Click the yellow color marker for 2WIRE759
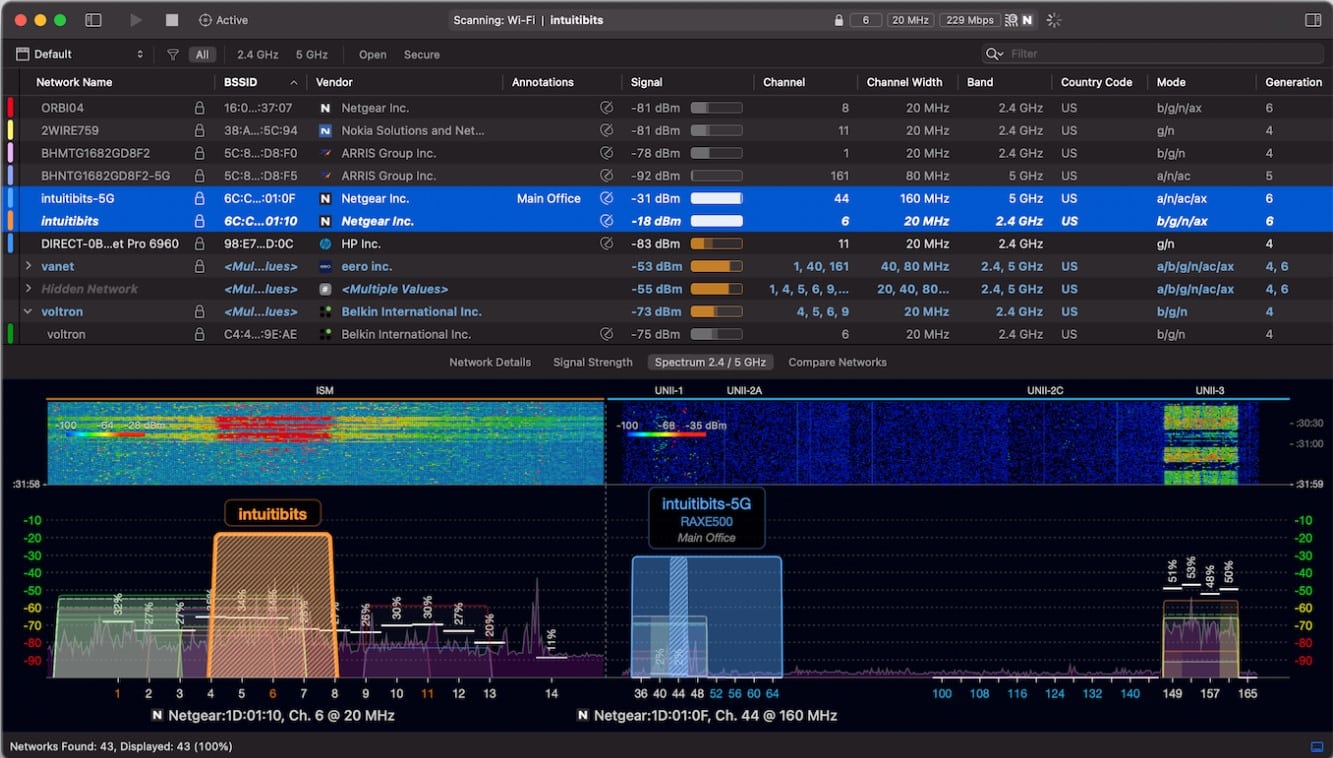 pyautogui.click(x=10, y=130)
